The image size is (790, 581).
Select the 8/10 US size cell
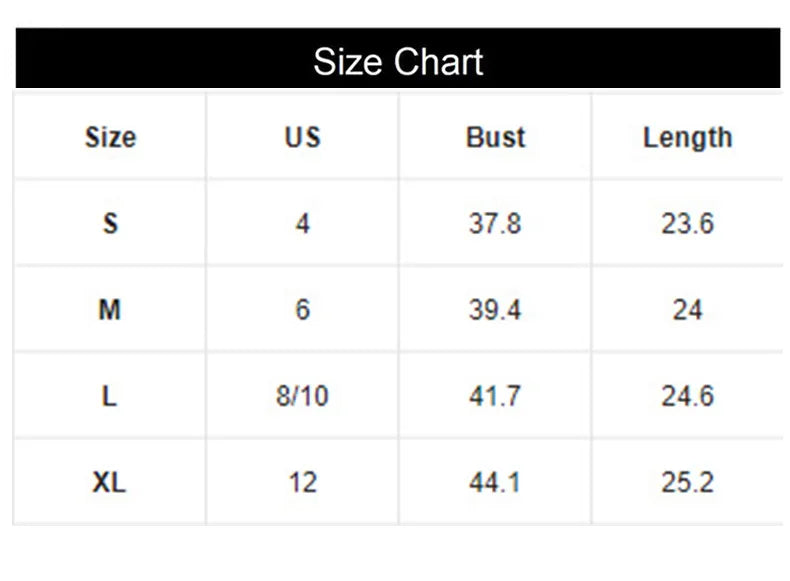point(302,396)
